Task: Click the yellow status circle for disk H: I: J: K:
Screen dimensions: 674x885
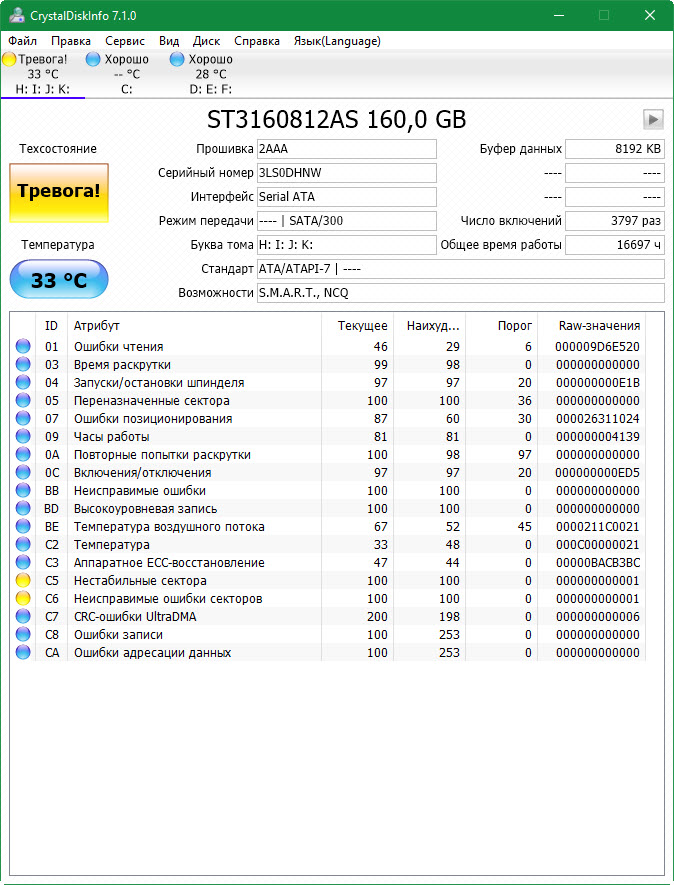Action: [x=10, y=59]
